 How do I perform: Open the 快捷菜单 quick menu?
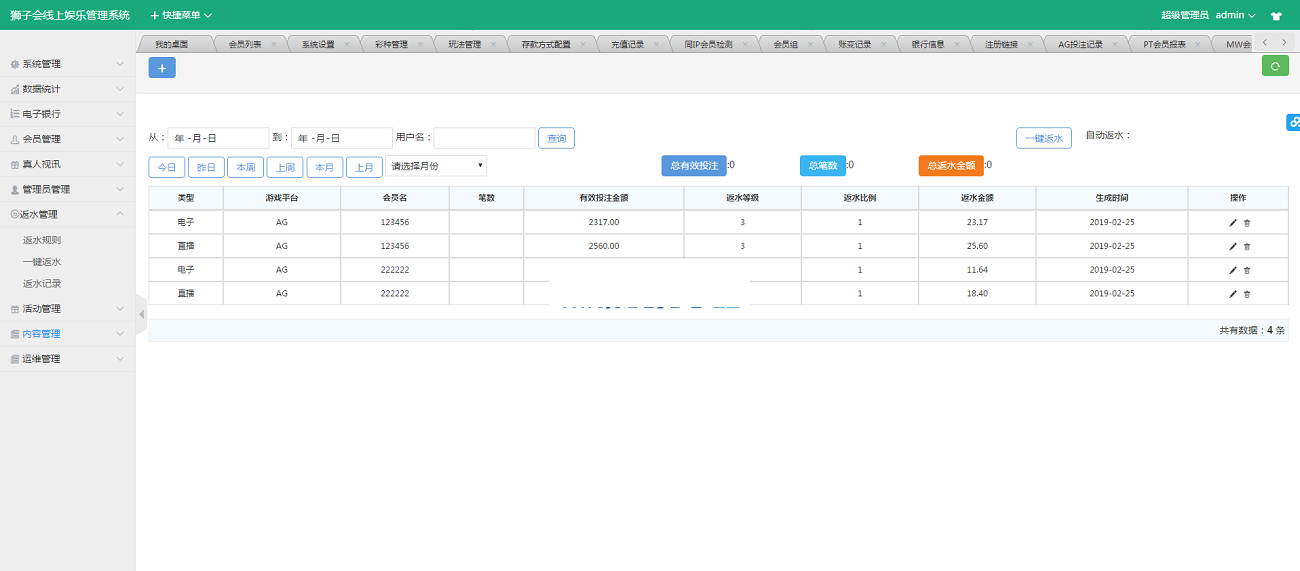[181, 15]
